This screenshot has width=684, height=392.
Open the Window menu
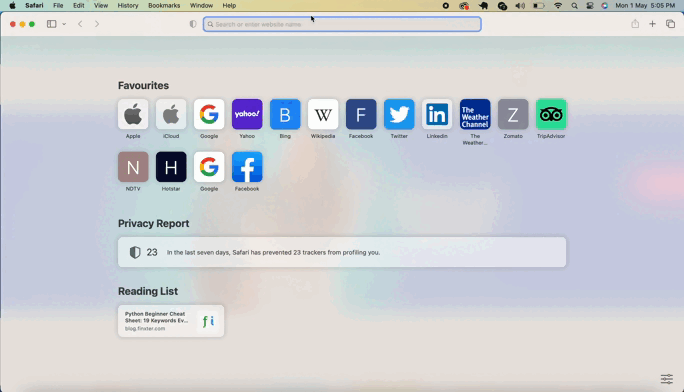201,6
